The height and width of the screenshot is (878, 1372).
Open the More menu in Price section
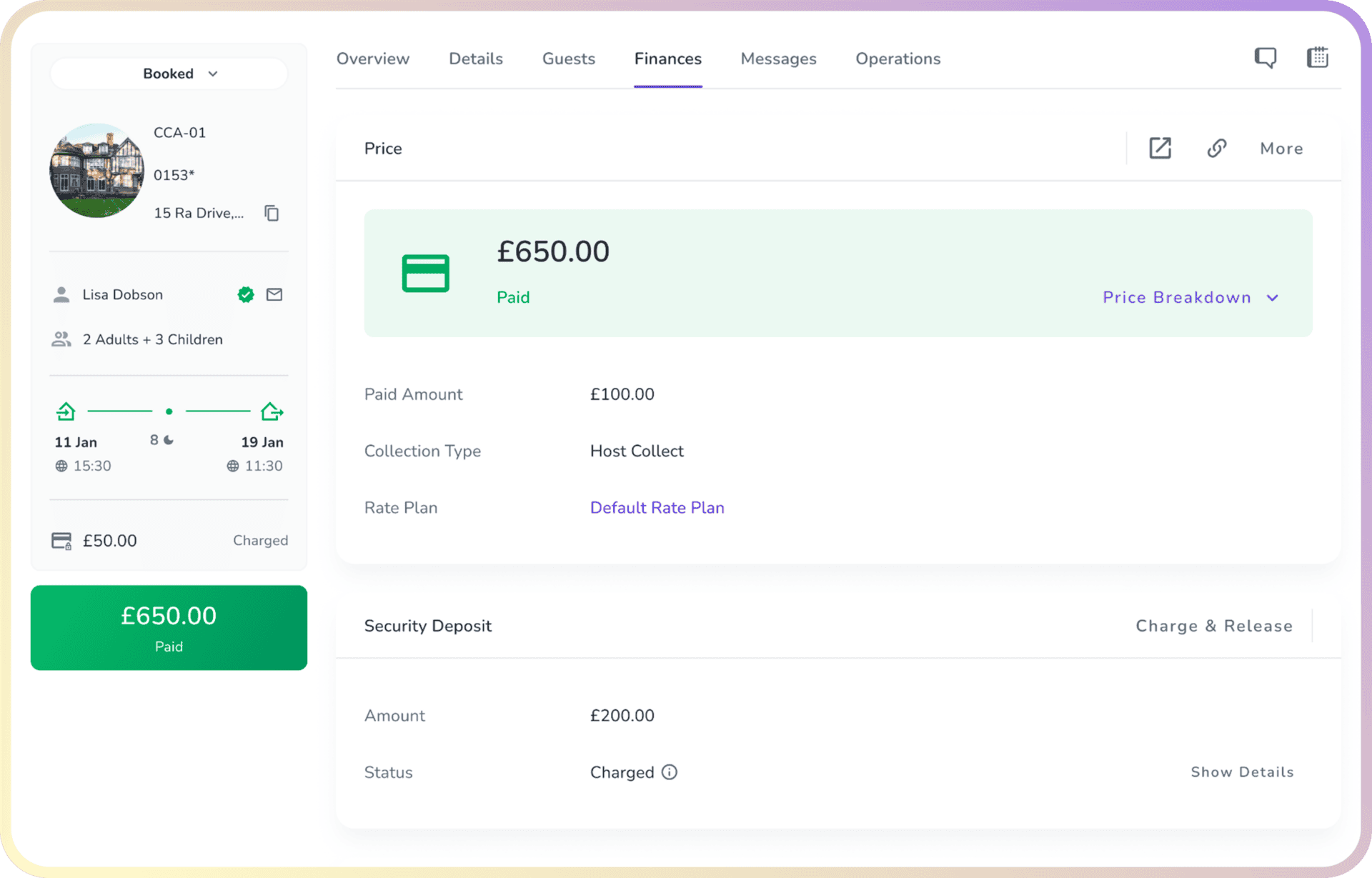tap(1281, 149)
